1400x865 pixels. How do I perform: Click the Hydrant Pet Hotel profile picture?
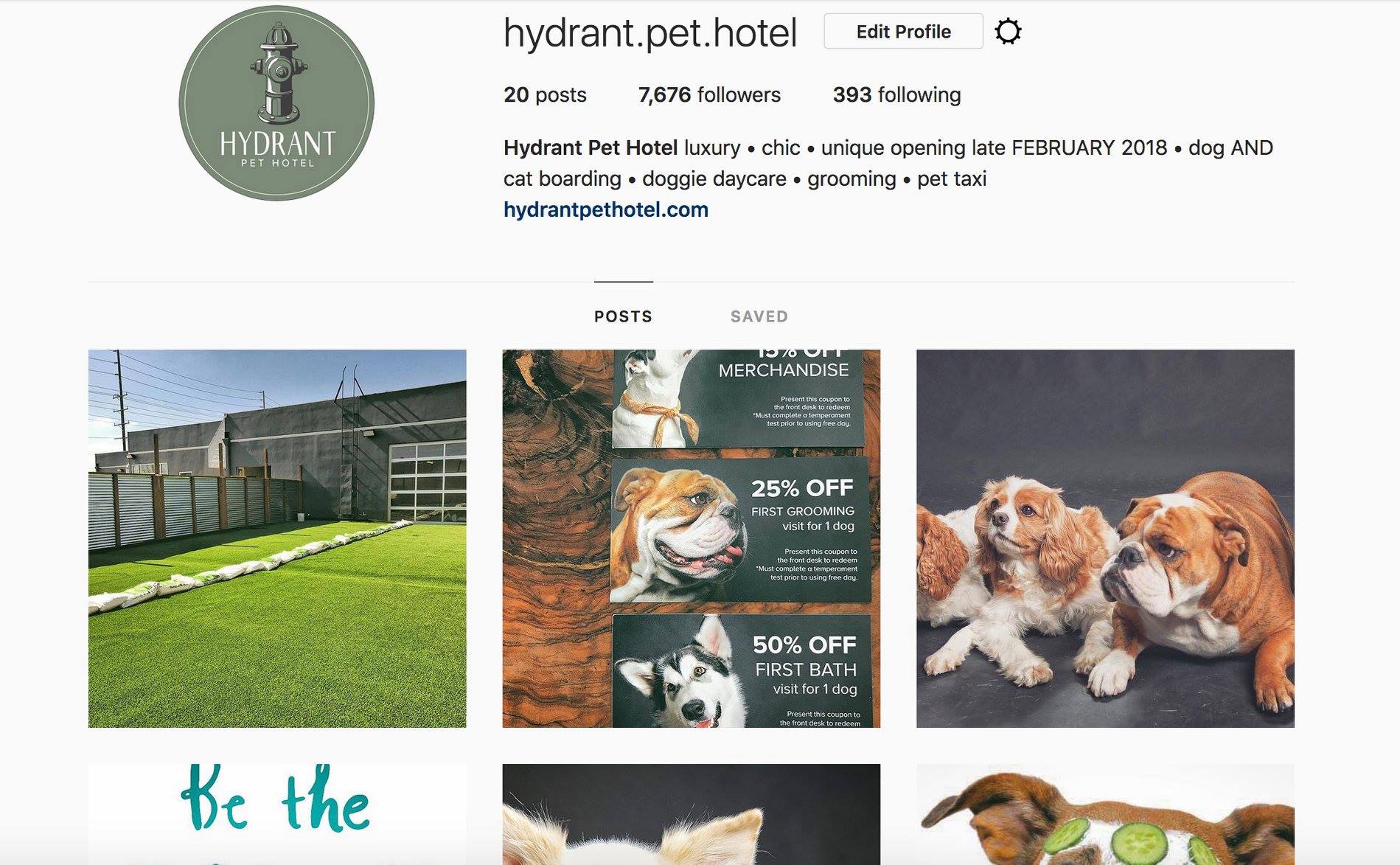point(276,103)
